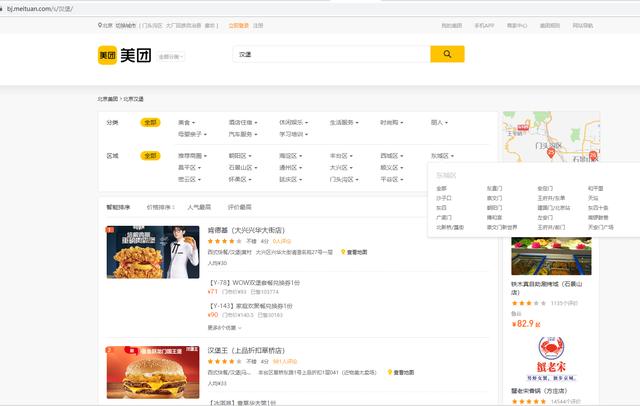Choose 沙子口 in 东城区 popup

(x=444, y=198)
